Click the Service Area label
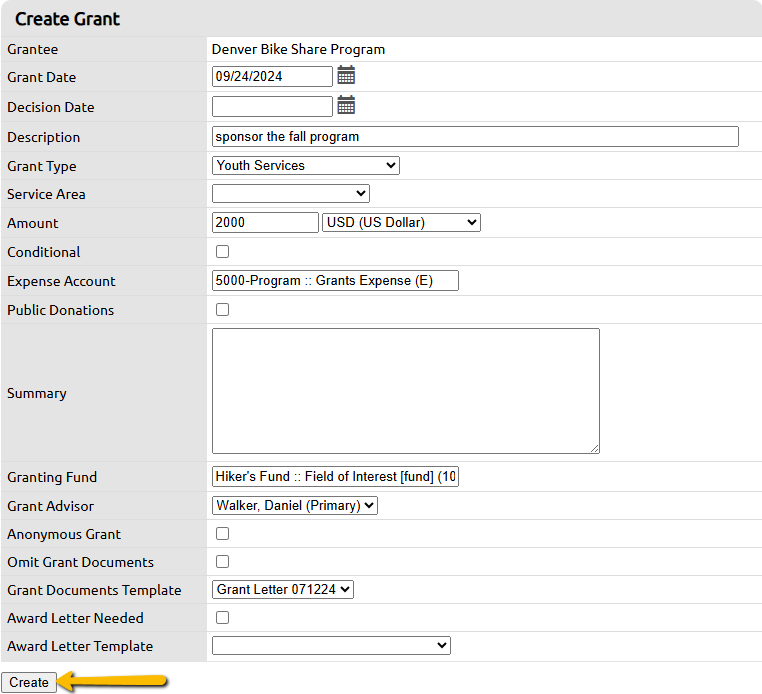Viewport: 762px width, 694px height. pyautogui.click(x=46, y=194)
